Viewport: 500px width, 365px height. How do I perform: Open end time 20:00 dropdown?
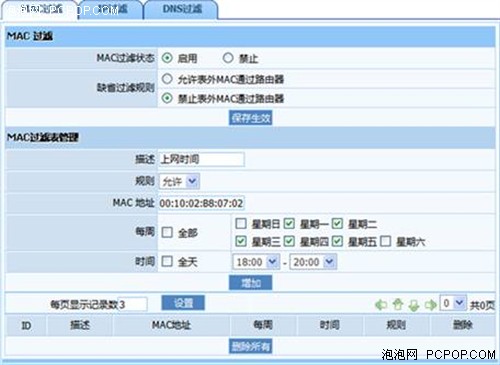tap(313, 262)
